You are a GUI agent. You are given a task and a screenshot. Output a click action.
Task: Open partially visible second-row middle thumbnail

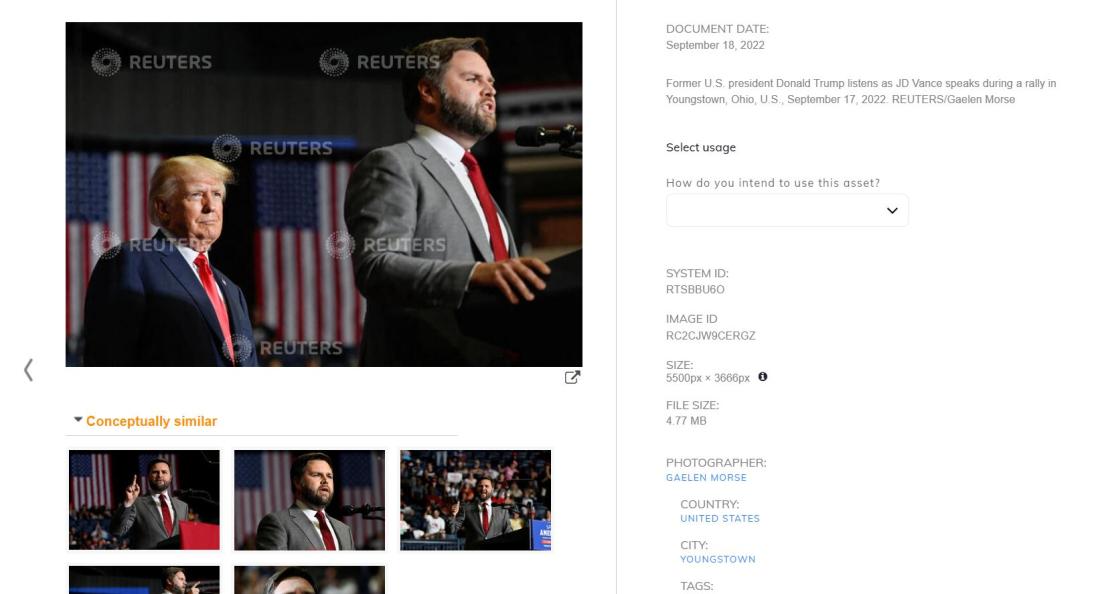pyautogui.click(x=309, y=580)
